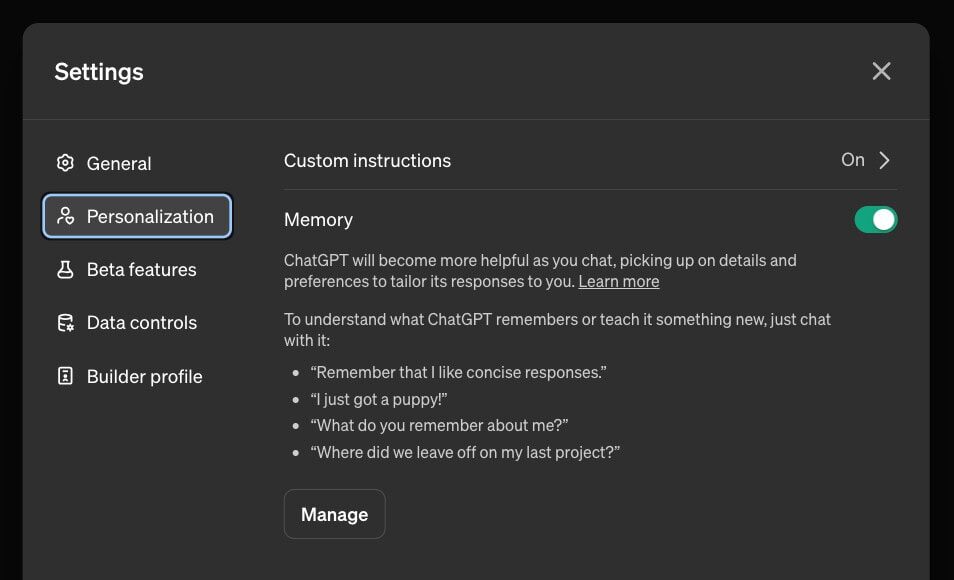Open the Builder profile section

[x=144, y=376]
